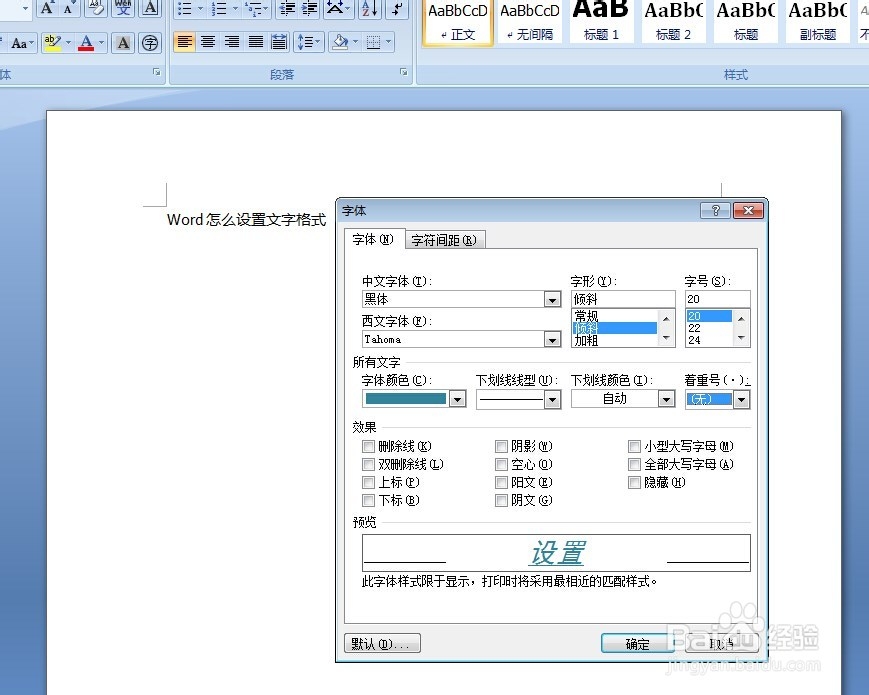
Task: Click the Borders icon
Action: point(374,42)
